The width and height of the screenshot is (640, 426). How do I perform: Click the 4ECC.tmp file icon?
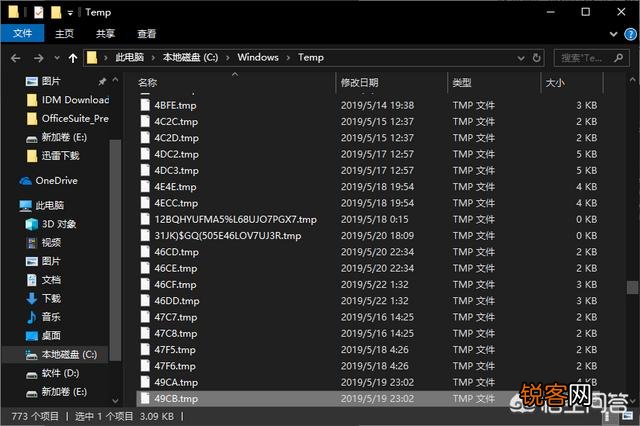tap(145, 203)
